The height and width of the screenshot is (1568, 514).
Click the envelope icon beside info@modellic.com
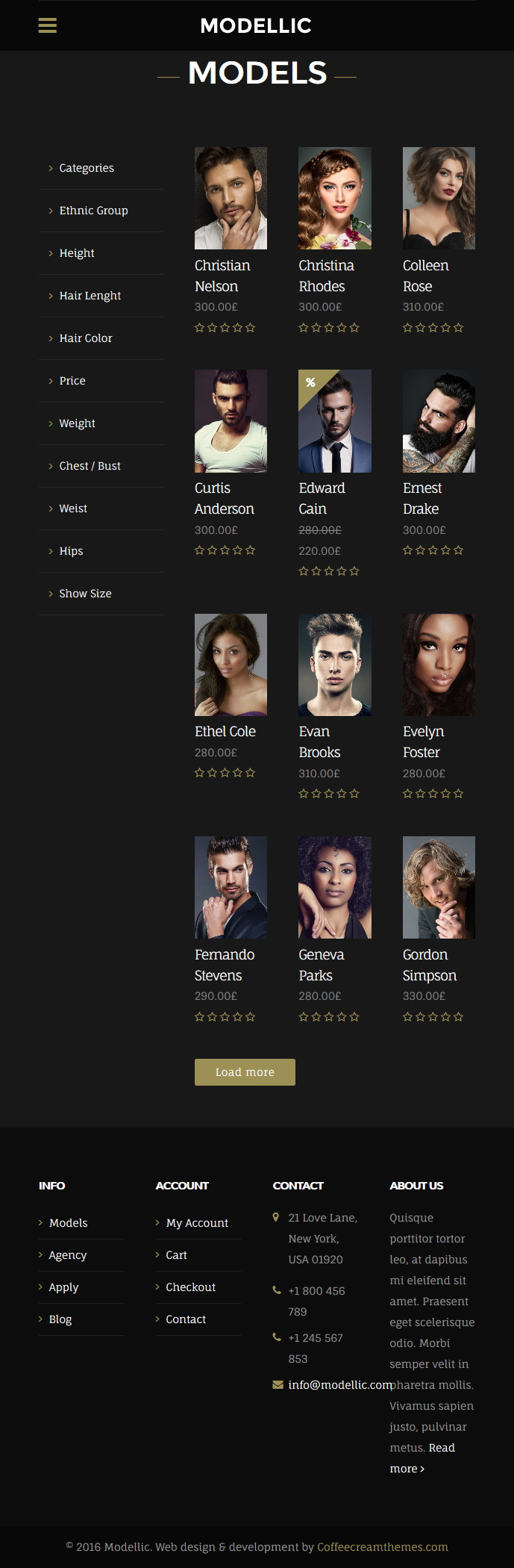(x=278, y=1384)
